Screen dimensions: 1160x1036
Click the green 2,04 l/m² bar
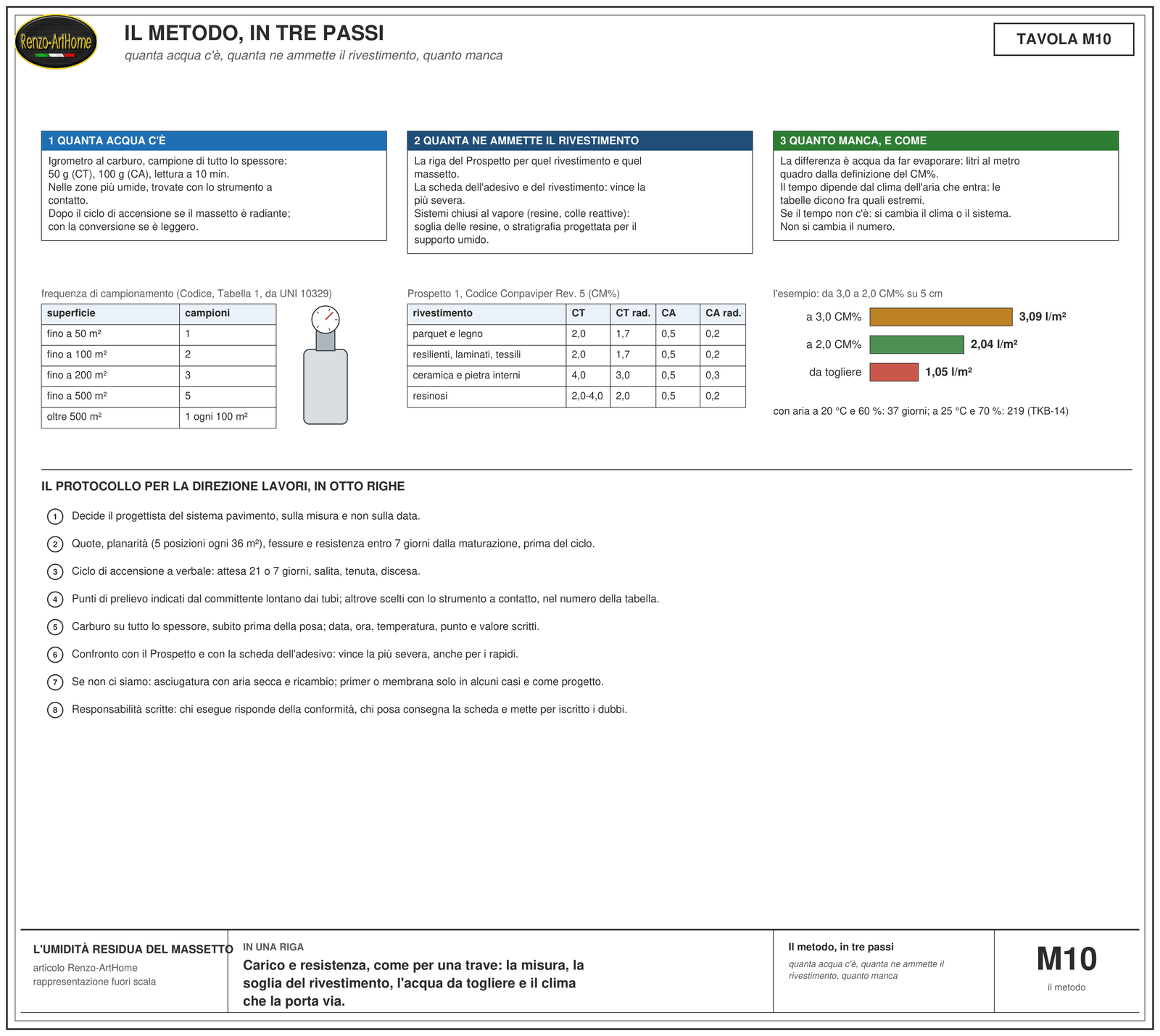(x=917, y=344)
